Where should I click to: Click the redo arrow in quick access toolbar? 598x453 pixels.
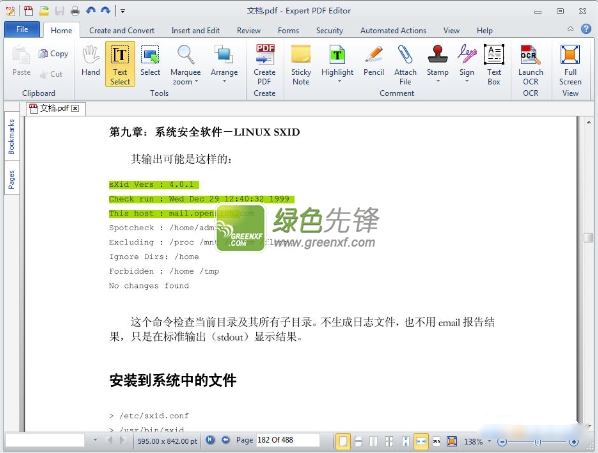[x=106, y=11]
